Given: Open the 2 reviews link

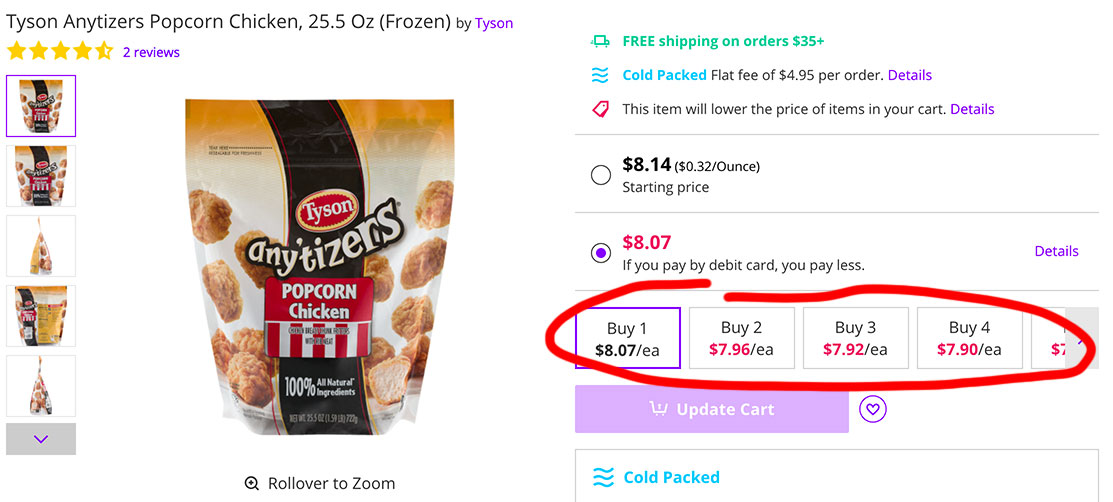Looking at the screenshot, I should pyautogui.click(x=151, y=53).
